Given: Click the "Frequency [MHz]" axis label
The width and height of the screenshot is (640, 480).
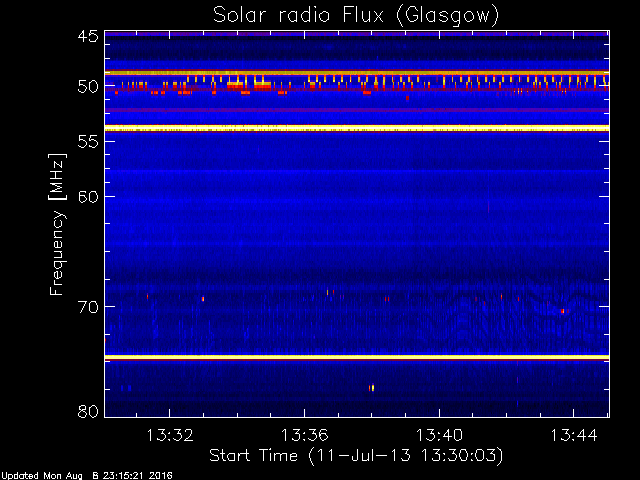Looking at the screenshot, I should tap(57, 224).
